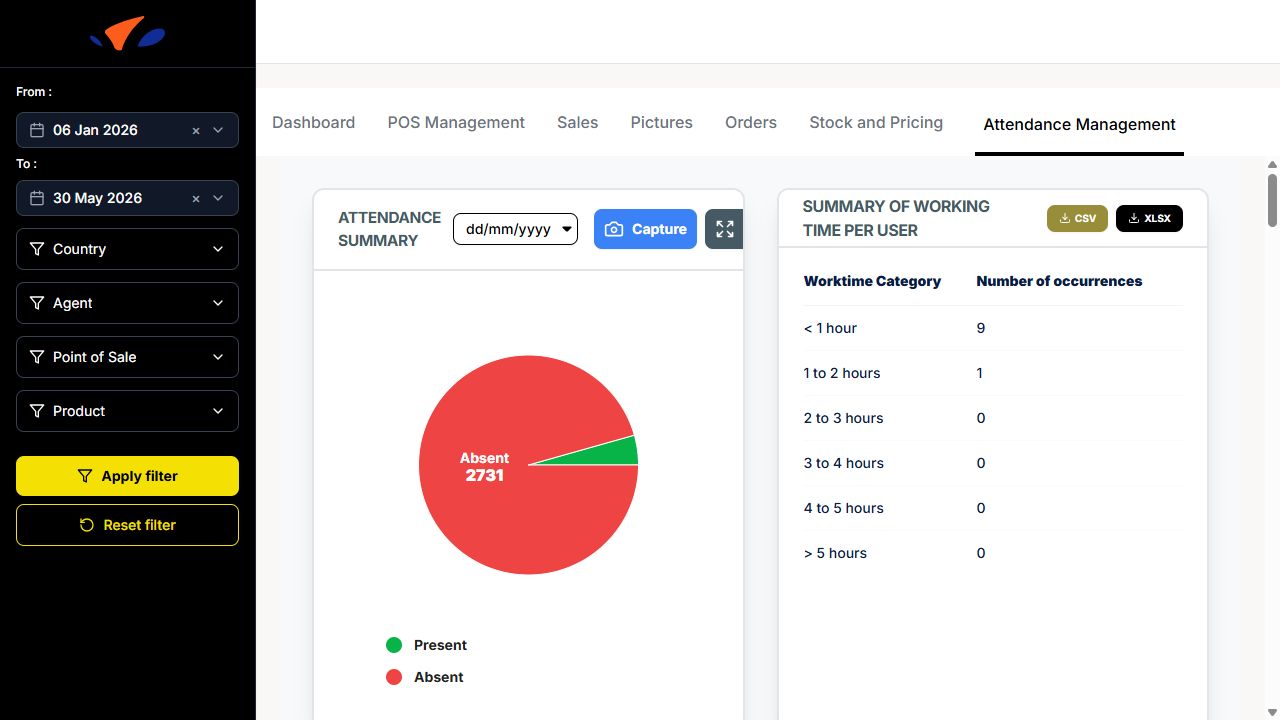
Task: Click the scrollbar up arrow
Action: pos(1272,165)
